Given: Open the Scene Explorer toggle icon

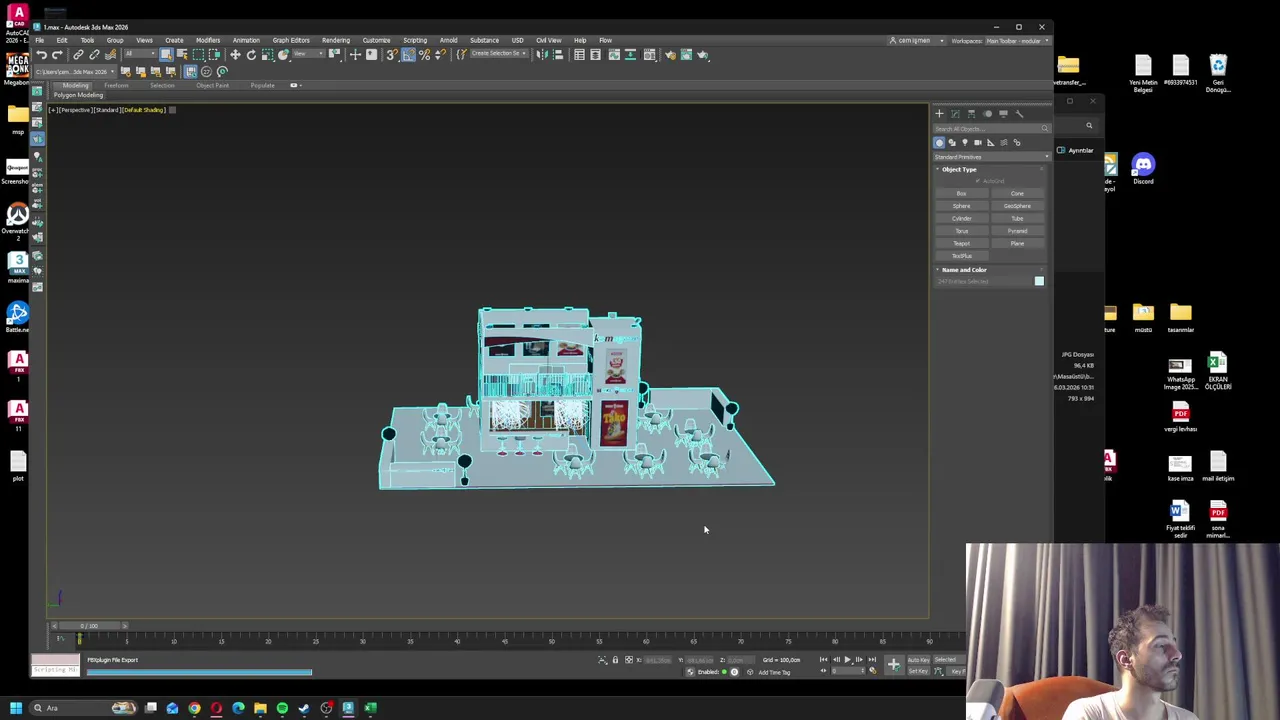Looking at the screenshot, I should click(x=579, y=54).
